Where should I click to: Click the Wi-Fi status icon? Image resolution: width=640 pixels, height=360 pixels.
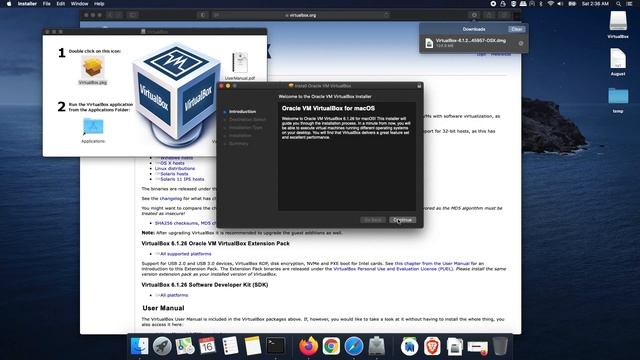[x=550, y=4]
